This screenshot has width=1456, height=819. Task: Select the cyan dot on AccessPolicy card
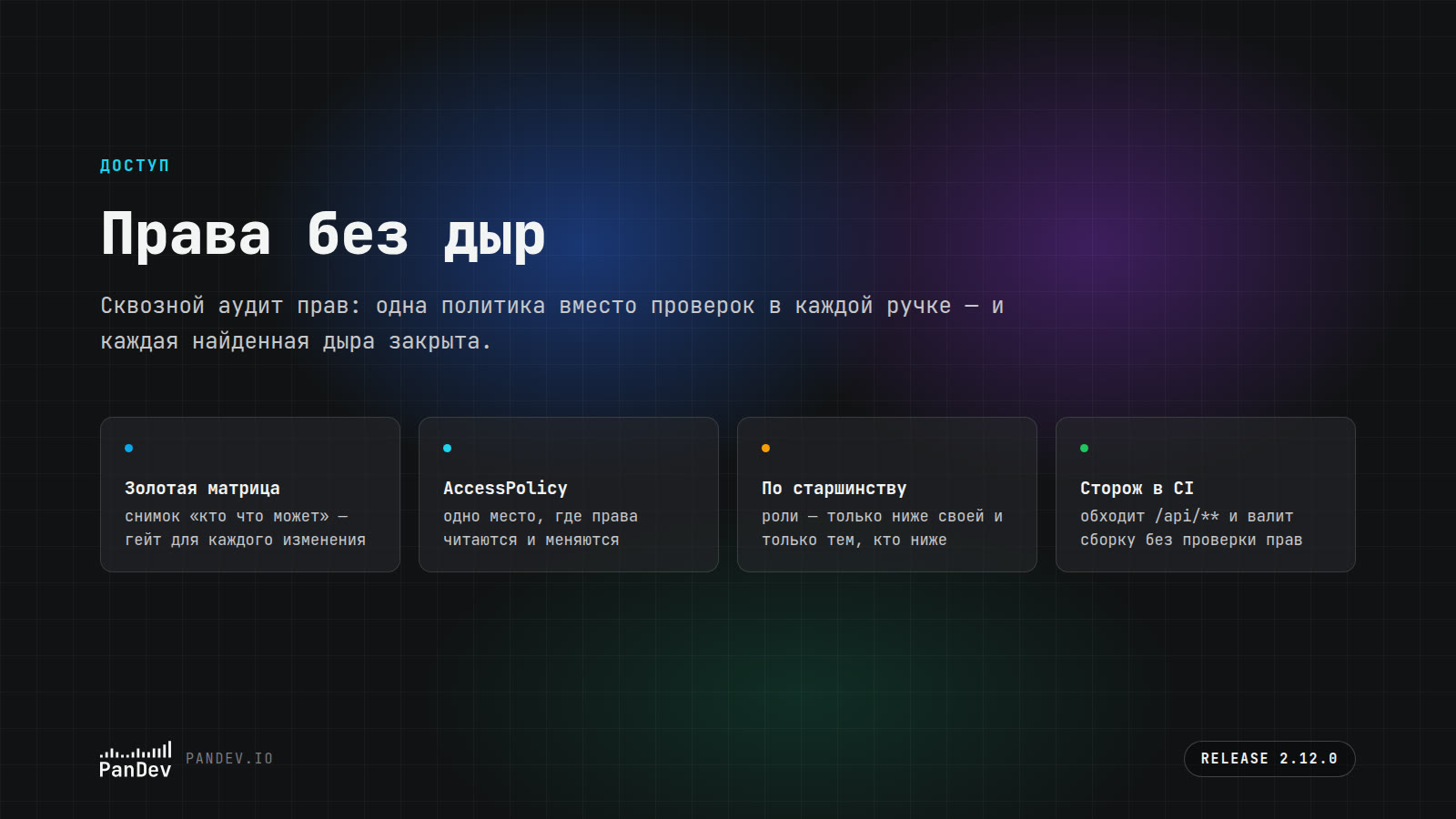(448, 448)
